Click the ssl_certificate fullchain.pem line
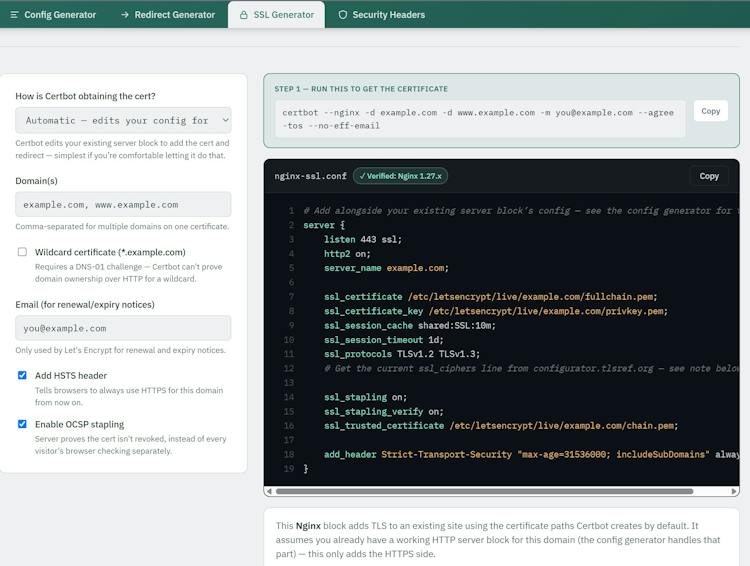Screen dimensions: 750x566 (x=490, y=297)
